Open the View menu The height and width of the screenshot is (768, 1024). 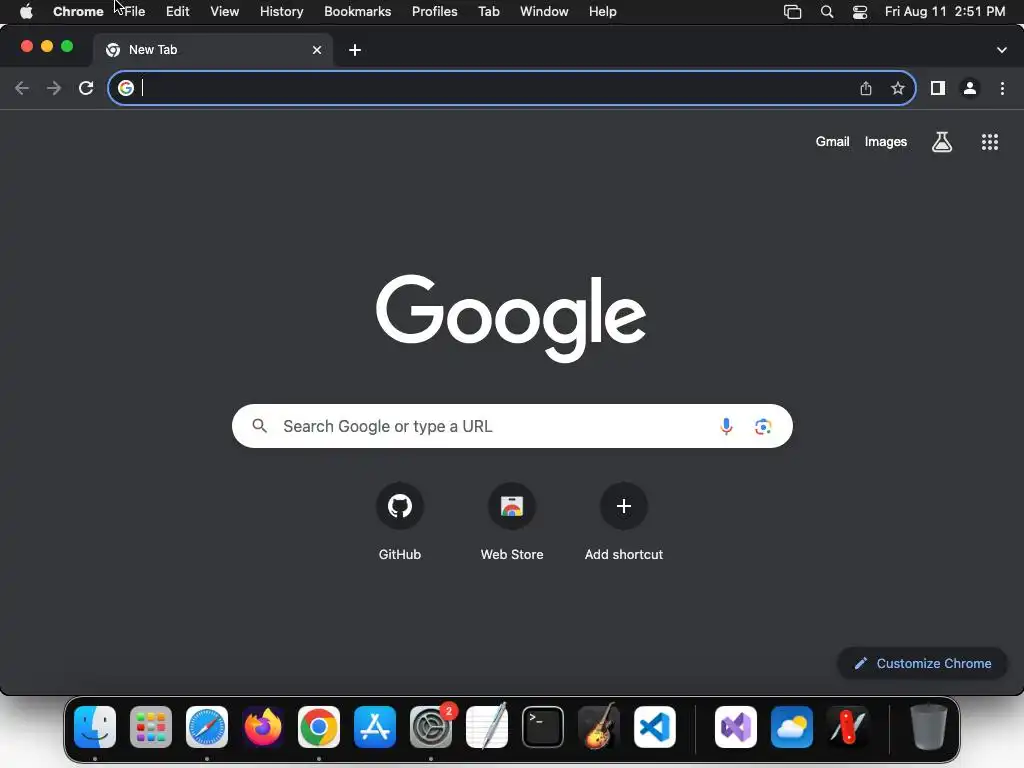[225, 12]
